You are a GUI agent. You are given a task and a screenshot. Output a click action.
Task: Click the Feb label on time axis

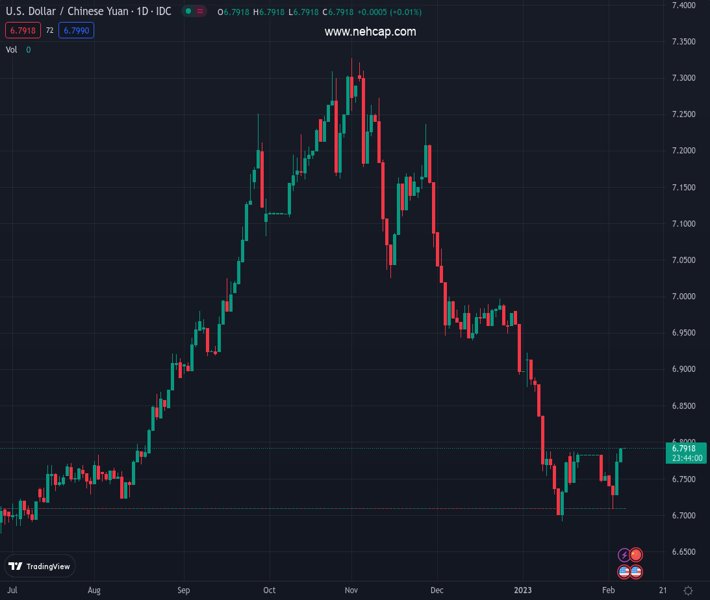click(609, 590)
